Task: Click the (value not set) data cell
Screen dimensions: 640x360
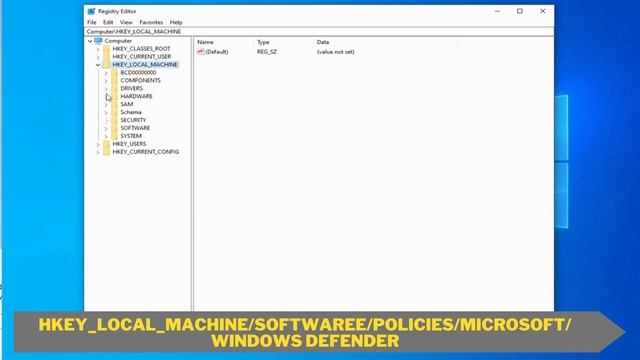Action: click(x=336, y=52)
